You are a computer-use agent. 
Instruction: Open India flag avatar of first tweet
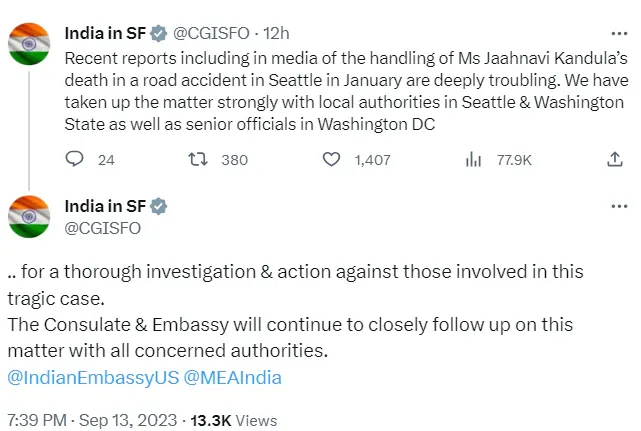click(29, 44)
